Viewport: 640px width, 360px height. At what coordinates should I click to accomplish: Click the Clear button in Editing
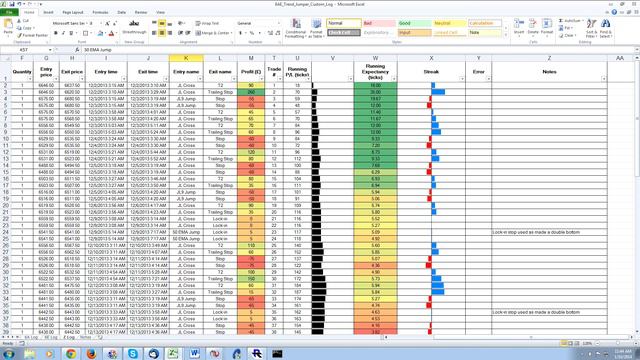[x=567, y=36]
